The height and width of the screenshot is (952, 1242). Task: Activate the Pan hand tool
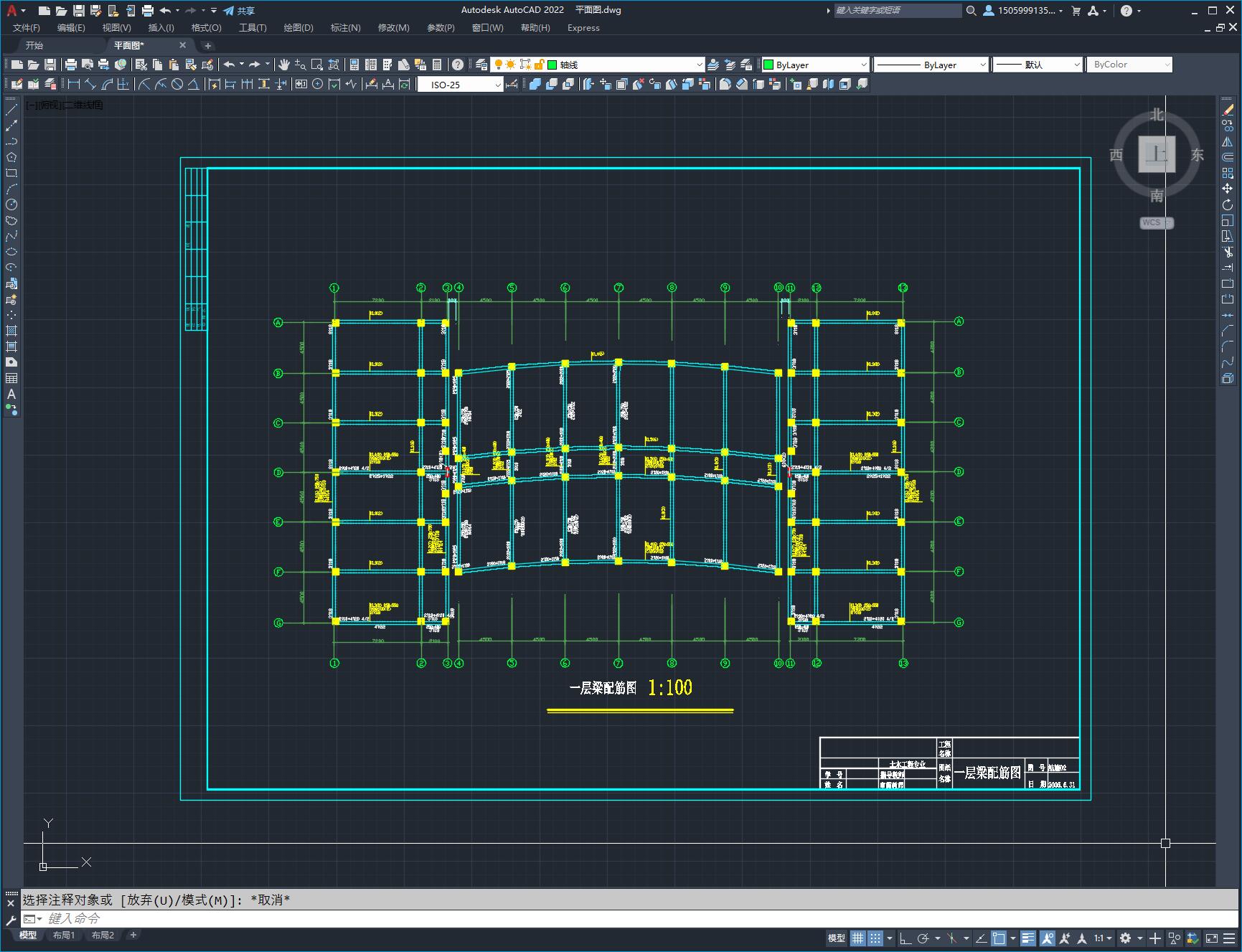pyautogui.click(x=284, y=65)
